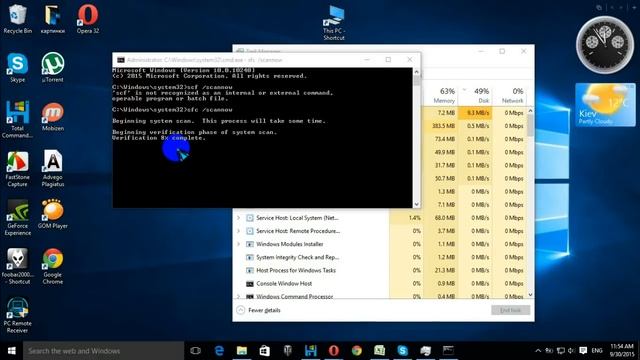Select This PC - Shortcut icon
This screenshot has height=360, width=640.
click(334, 23)
